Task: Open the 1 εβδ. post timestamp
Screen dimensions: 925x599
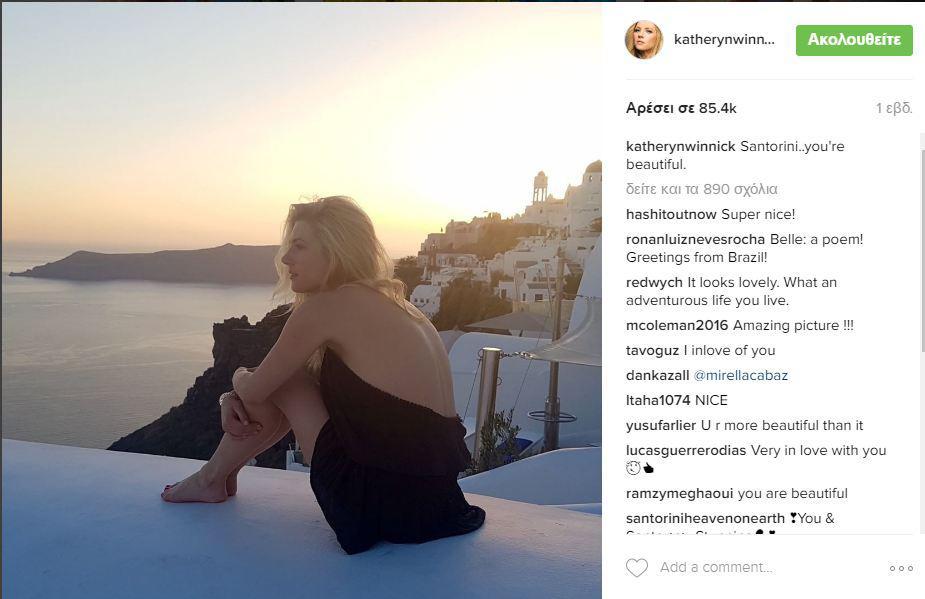Action: (894, 109)
